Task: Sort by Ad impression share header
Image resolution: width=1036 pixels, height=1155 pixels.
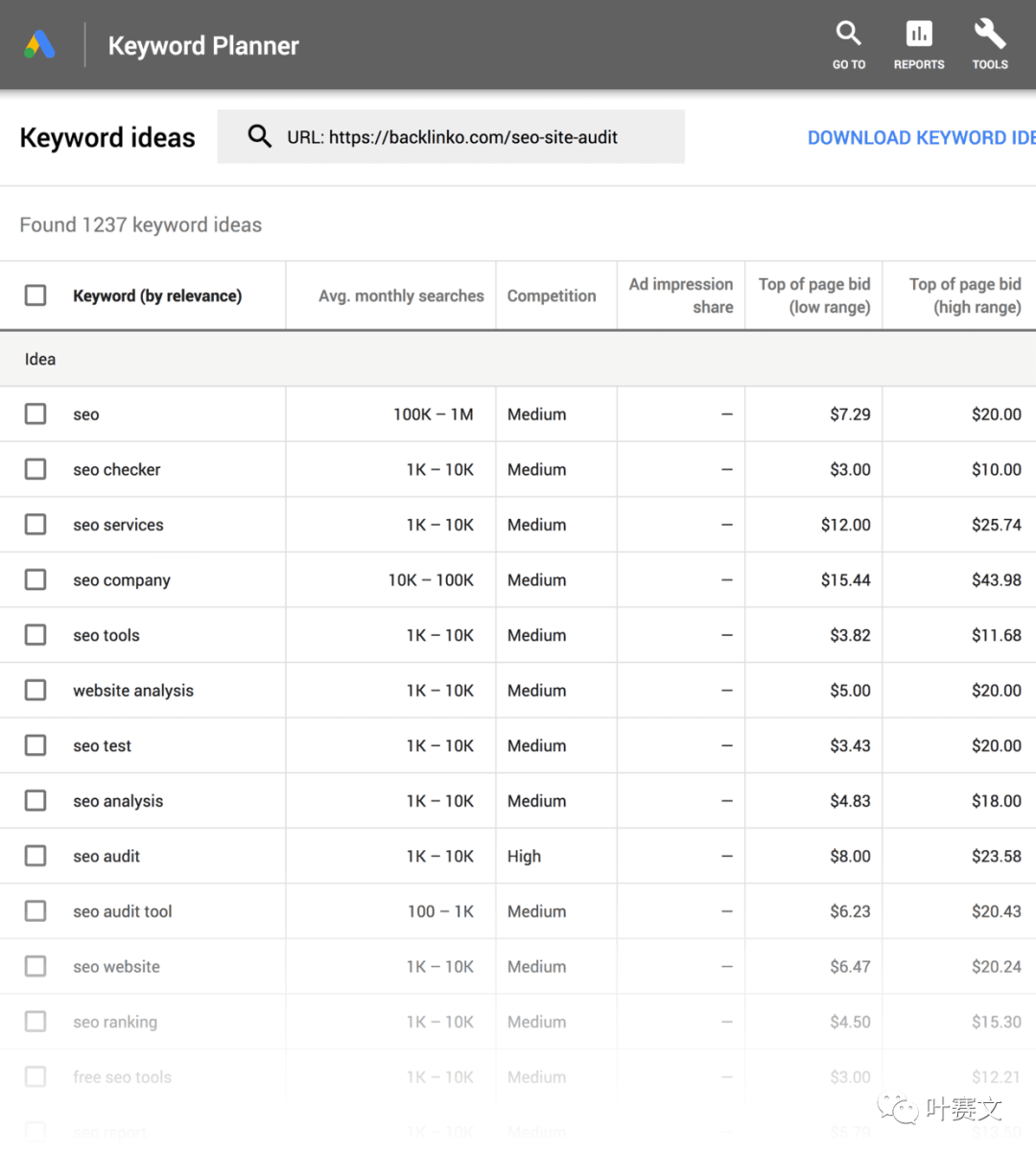Action: [681, 295]
